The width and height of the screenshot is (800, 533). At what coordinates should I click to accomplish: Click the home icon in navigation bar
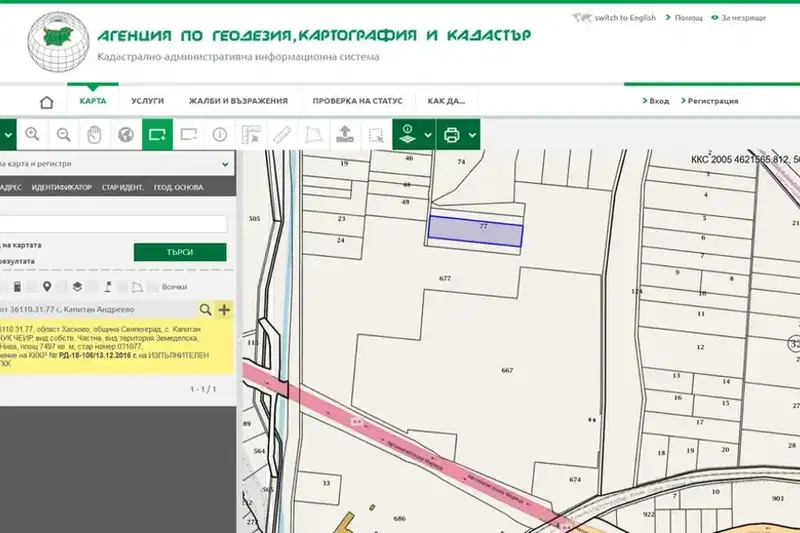(x=46, y=102)
